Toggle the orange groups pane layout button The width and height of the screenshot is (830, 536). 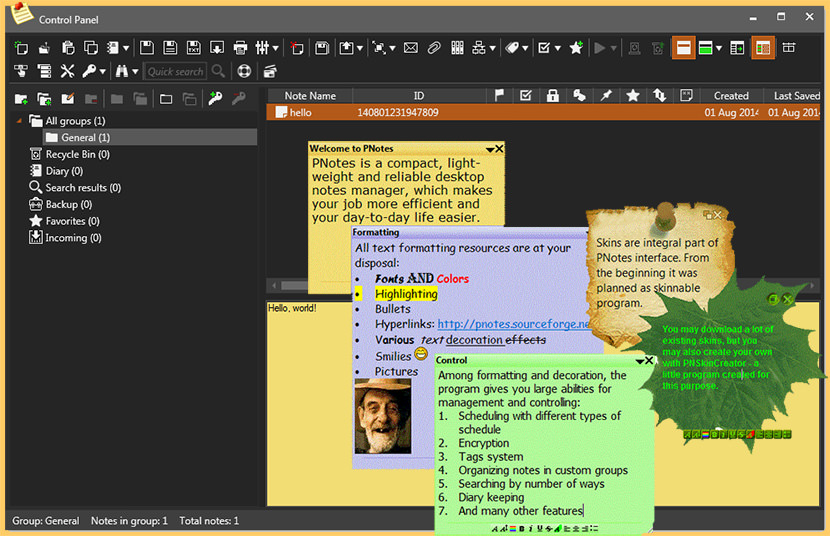point(763,48)
